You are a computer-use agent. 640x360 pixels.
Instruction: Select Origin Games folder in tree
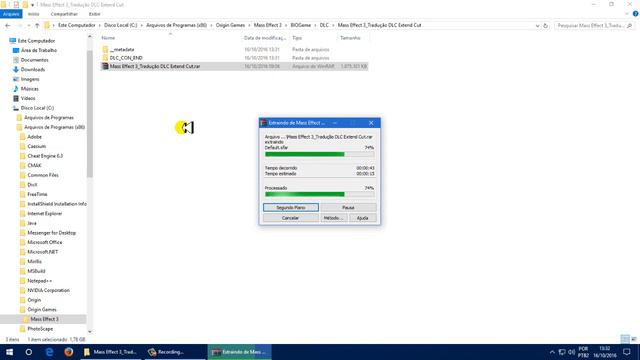pos(42,309)
